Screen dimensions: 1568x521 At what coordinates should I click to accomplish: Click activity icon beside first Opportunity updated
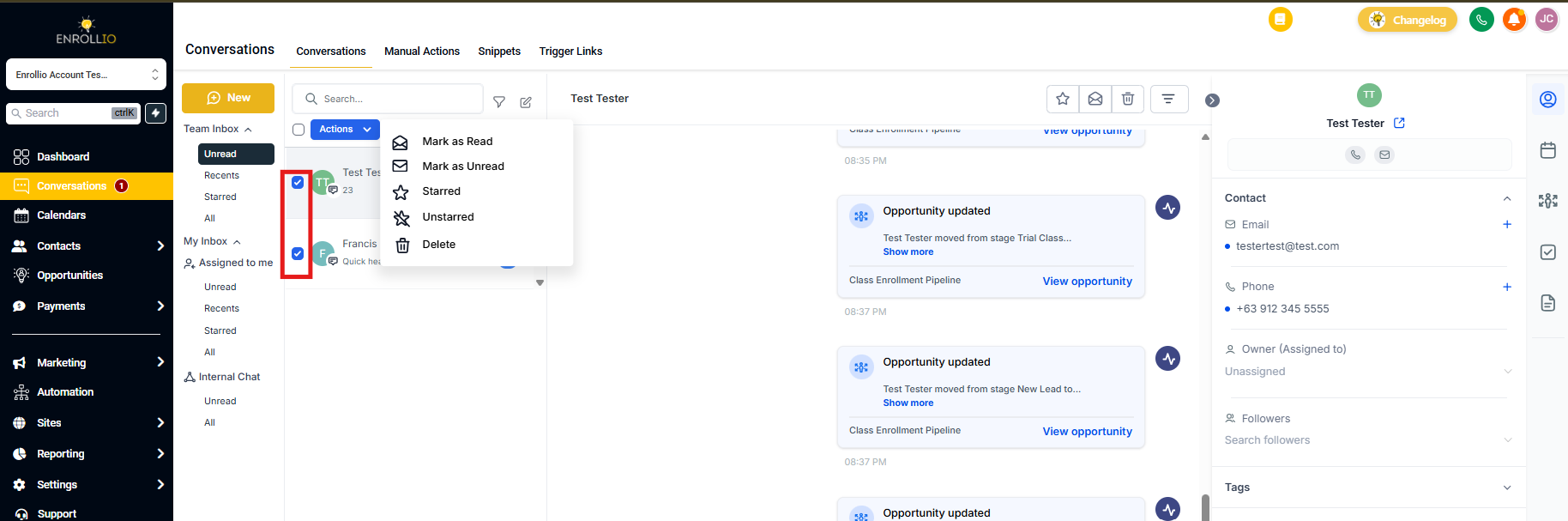tap(1167, 208)
